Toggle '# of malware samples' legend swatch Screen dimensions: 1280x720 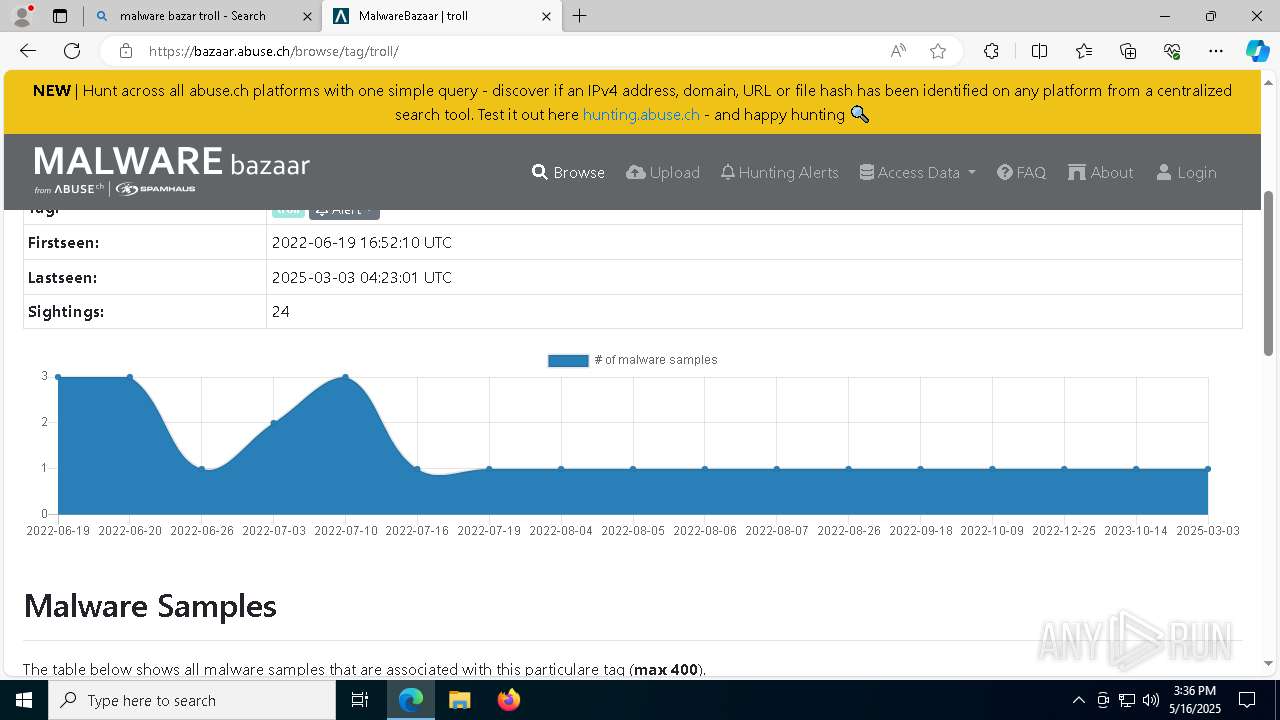click(568, 360)
